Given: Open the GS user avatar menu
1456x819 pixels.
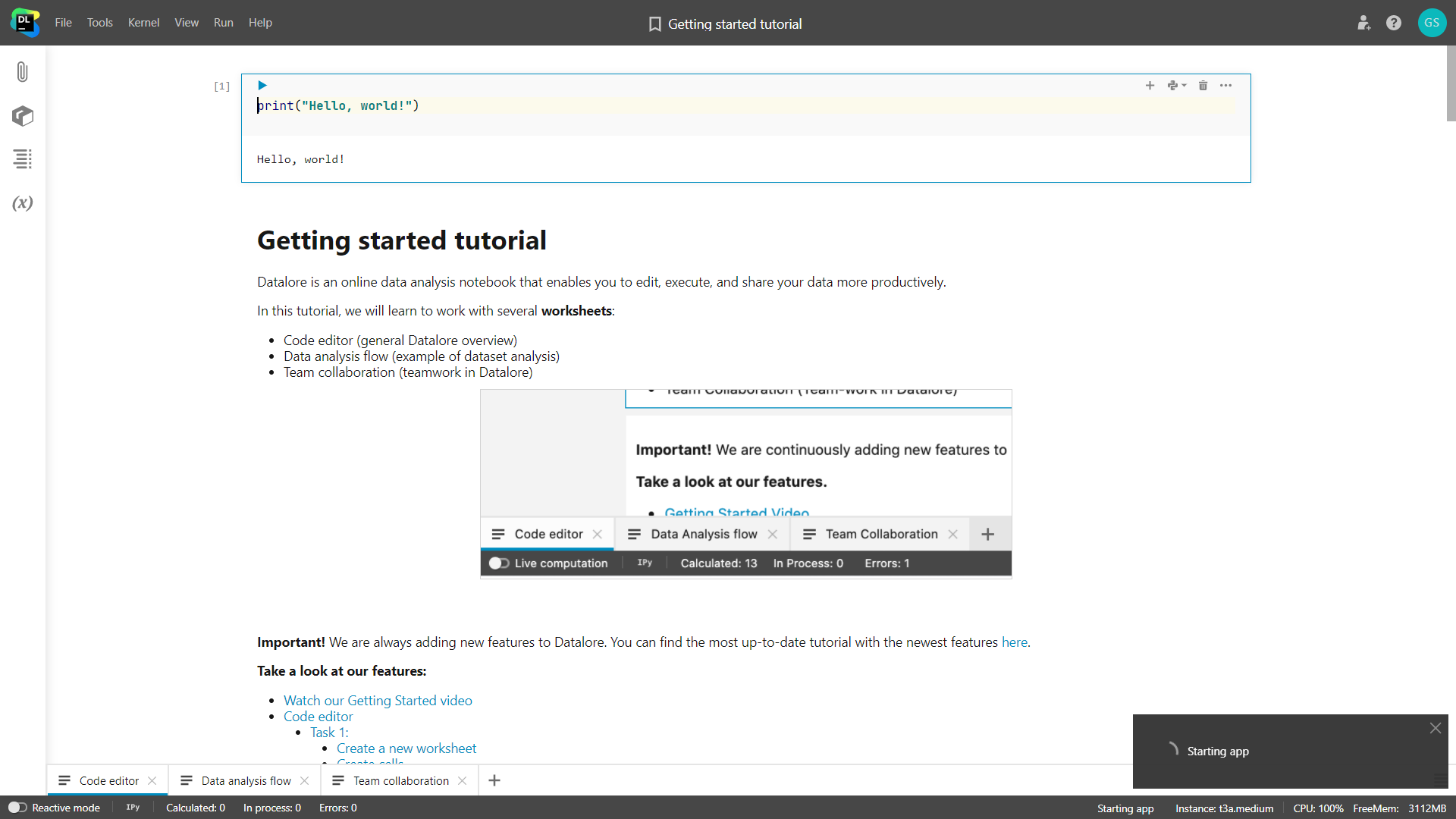Looking at the screenshot, I should (x=1432, y=23).
